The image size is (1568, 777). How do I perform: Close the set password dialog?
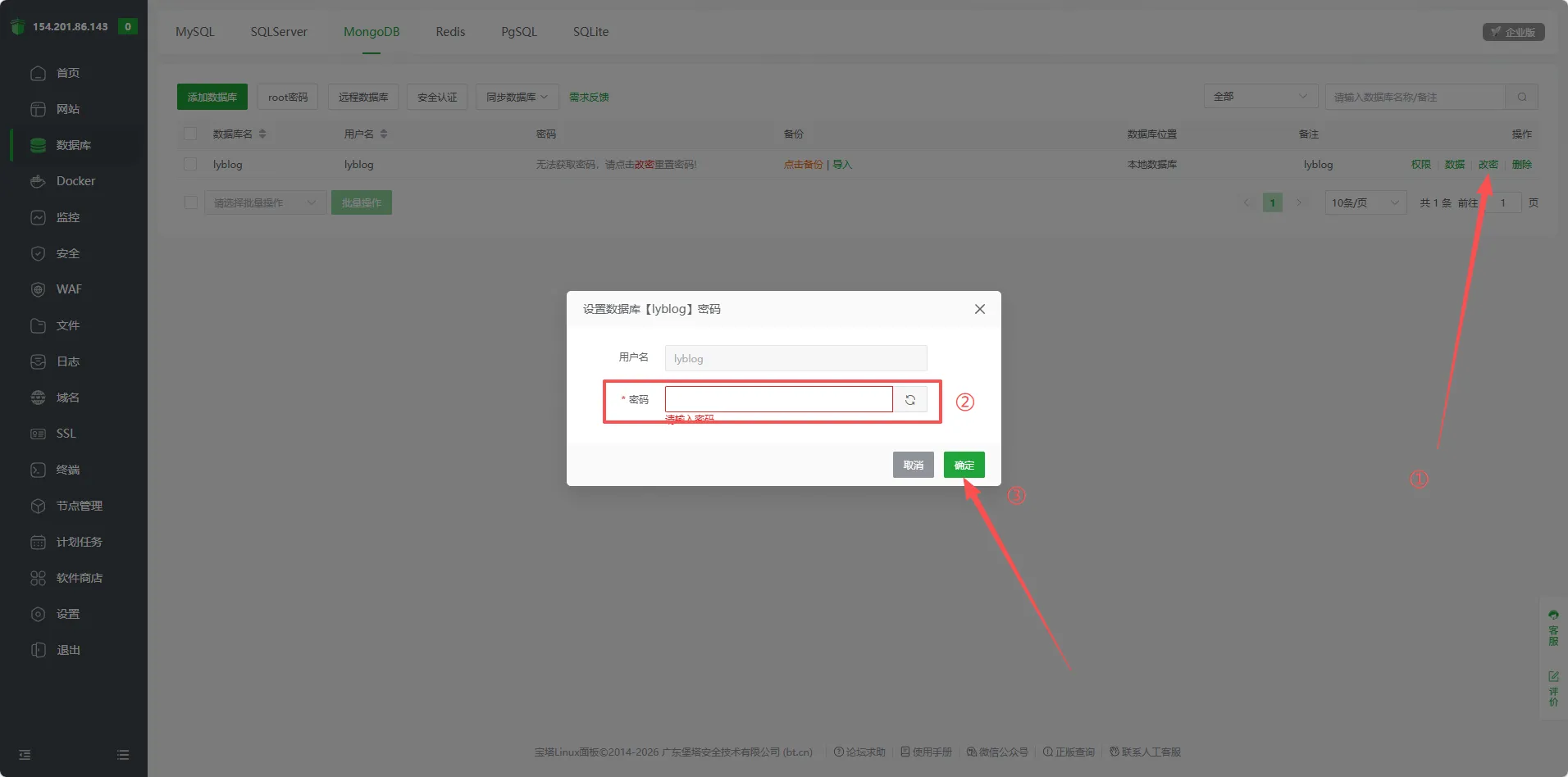[x=979, y=309]
